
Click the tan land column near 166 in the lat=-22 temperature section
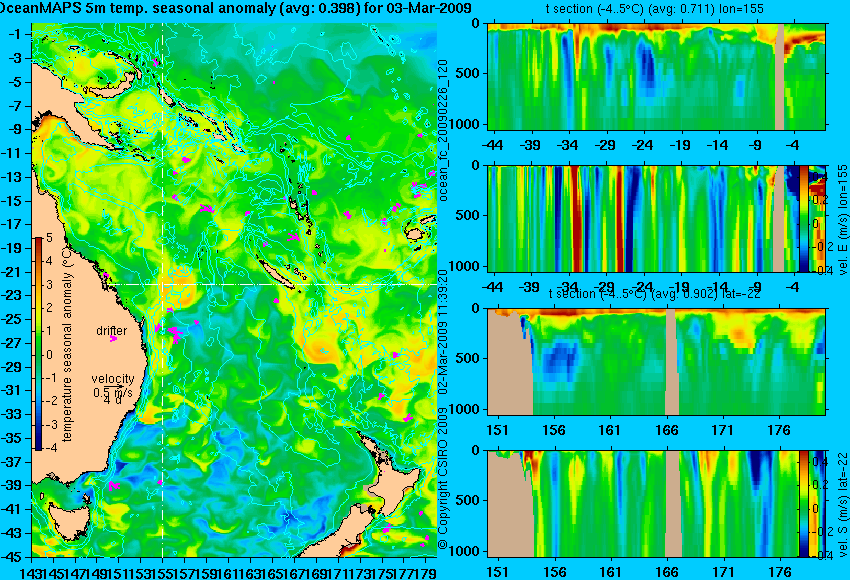(x=672, y=362)
